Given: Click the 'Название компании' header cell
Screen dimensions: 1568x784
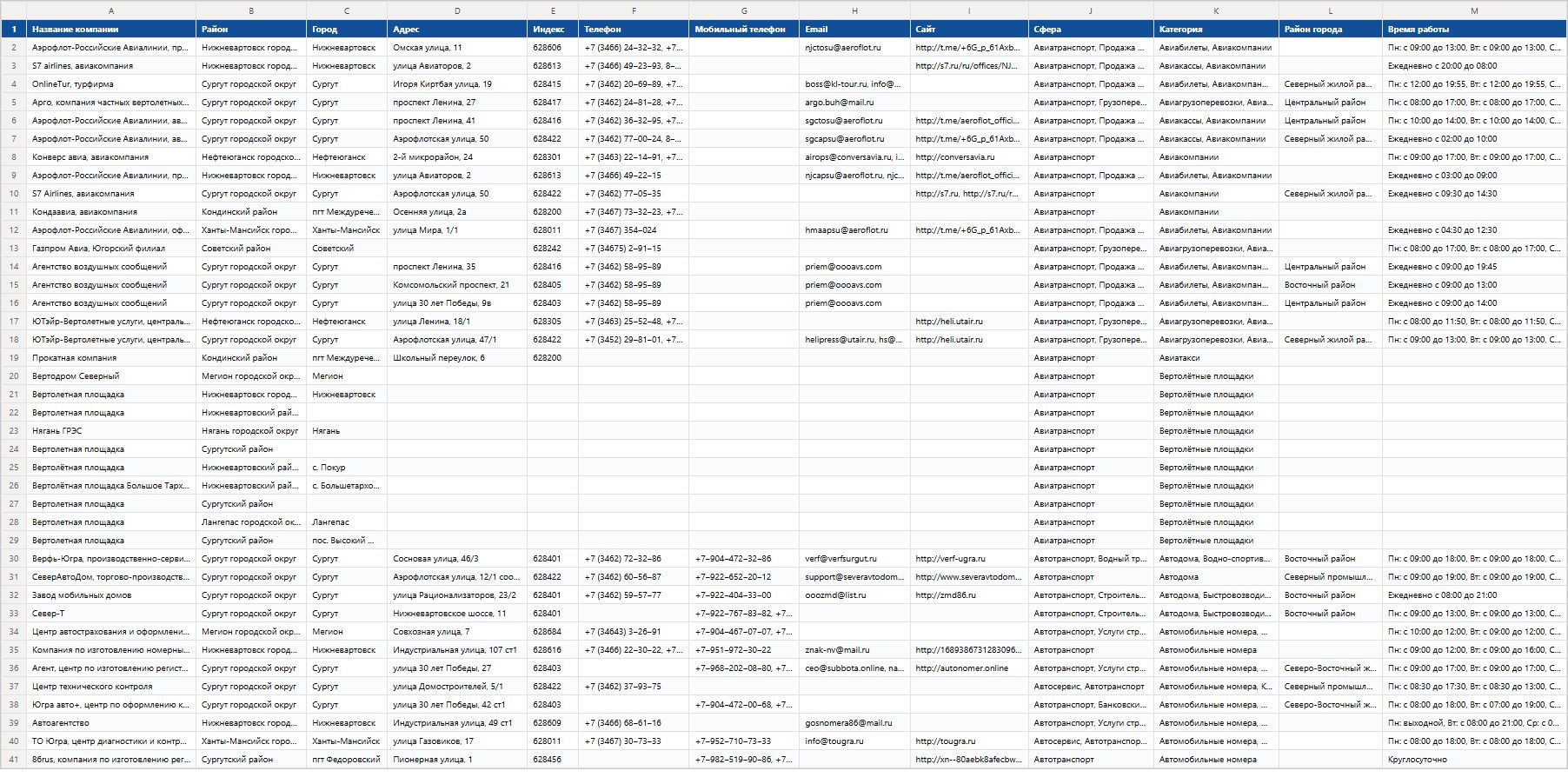Looking at the screenshot, I should pyautogui.click(x=111, y=29).
